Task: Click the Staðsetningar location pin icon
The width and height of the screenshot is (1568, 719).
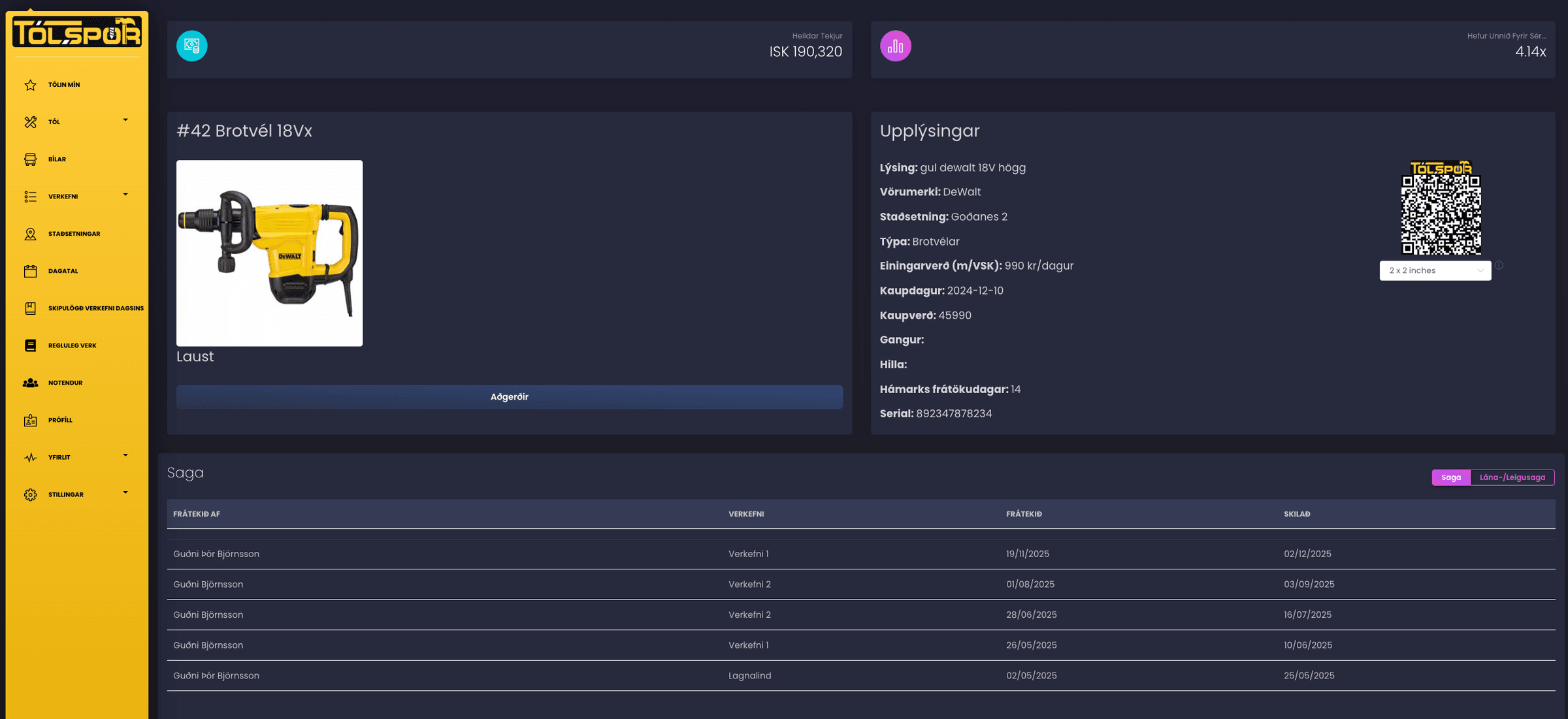Action: click(x=30, y=234)
